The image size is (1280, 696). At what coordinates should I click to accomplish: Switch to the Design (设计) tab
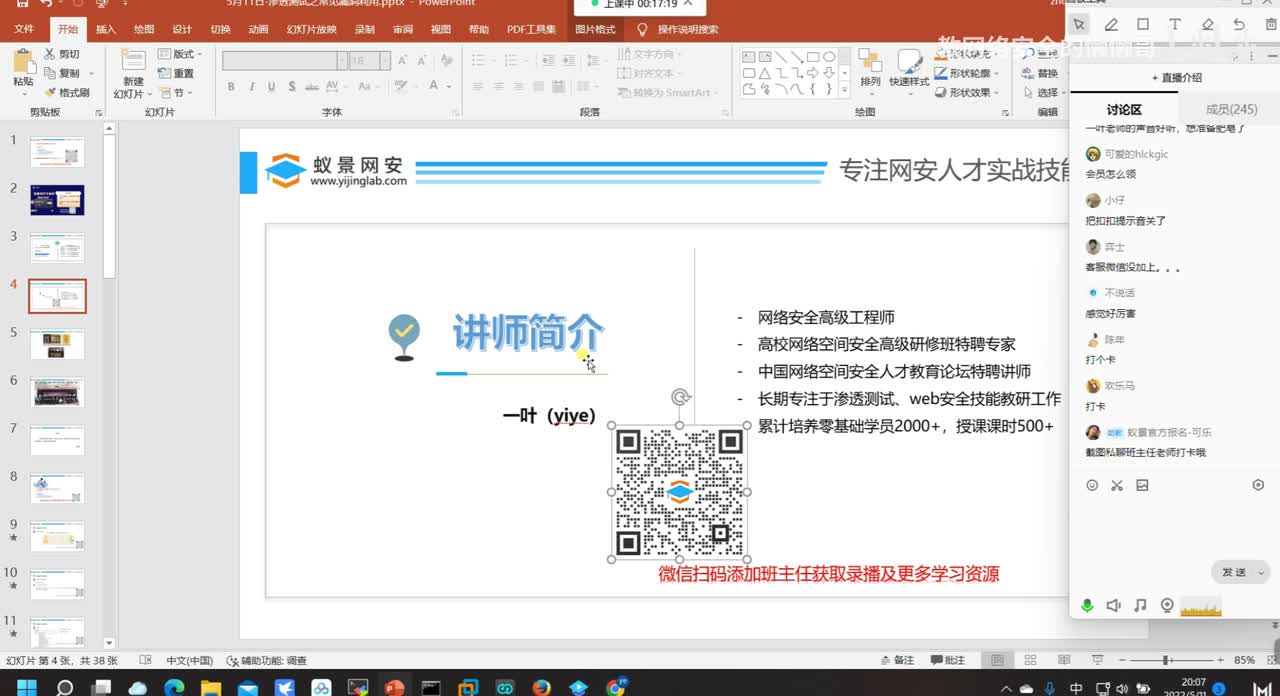point(182,29)
